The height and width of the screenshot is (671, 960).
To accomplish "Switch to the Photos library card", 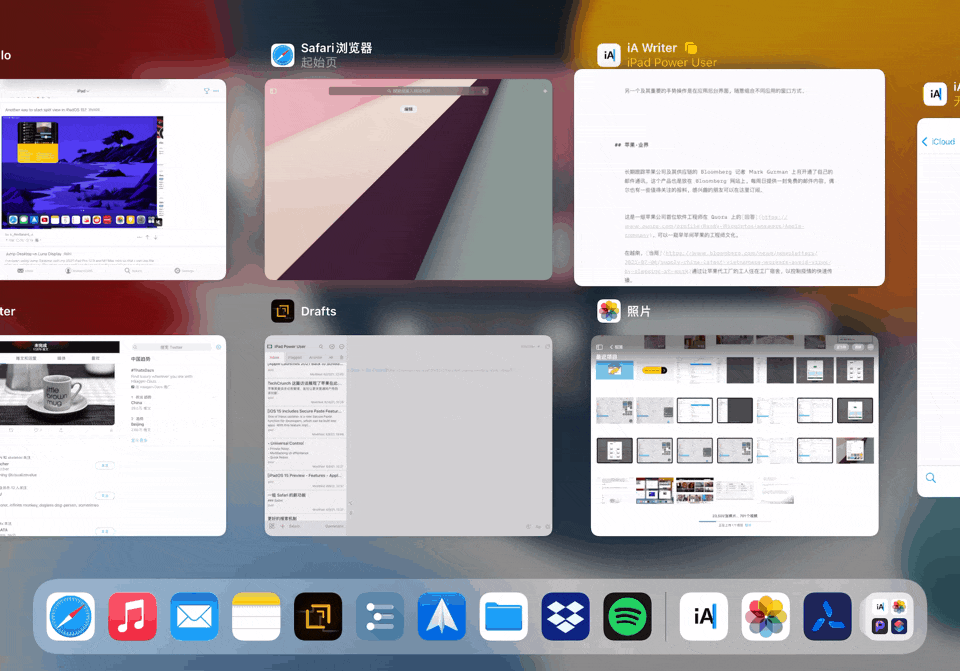I will tap(735, 435).
